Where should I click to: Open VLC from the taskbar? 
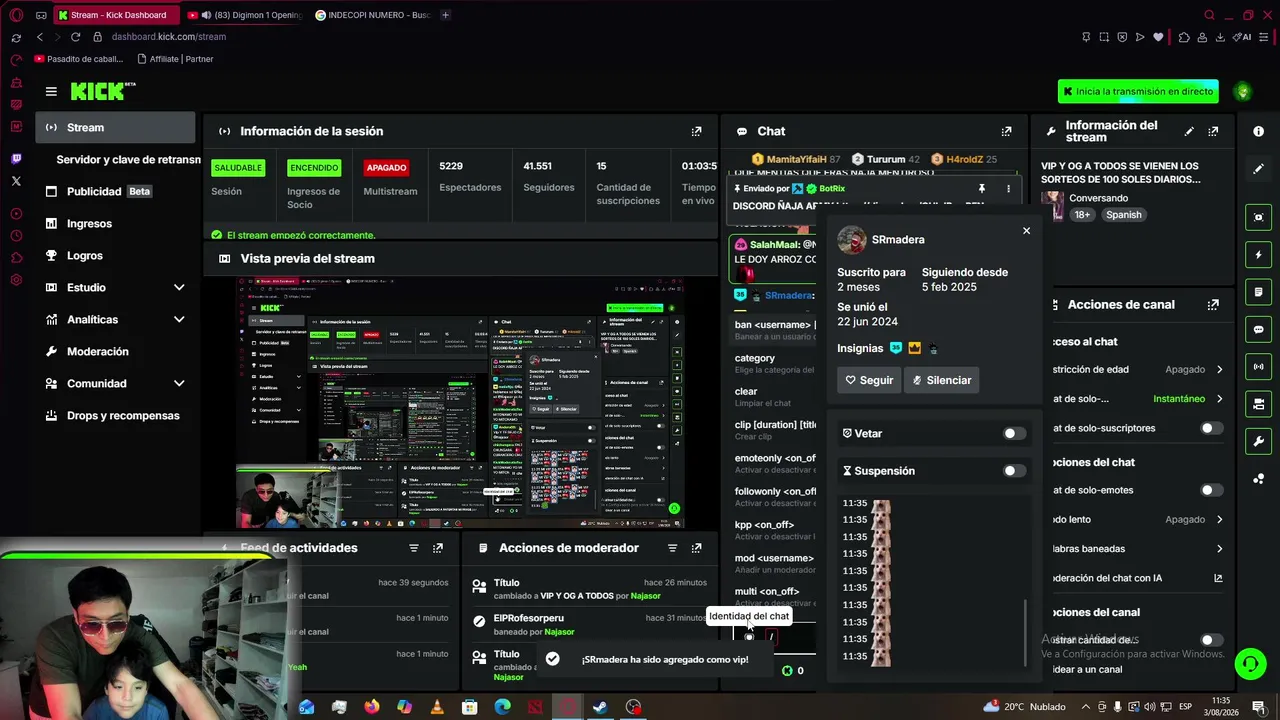point(437,707)
